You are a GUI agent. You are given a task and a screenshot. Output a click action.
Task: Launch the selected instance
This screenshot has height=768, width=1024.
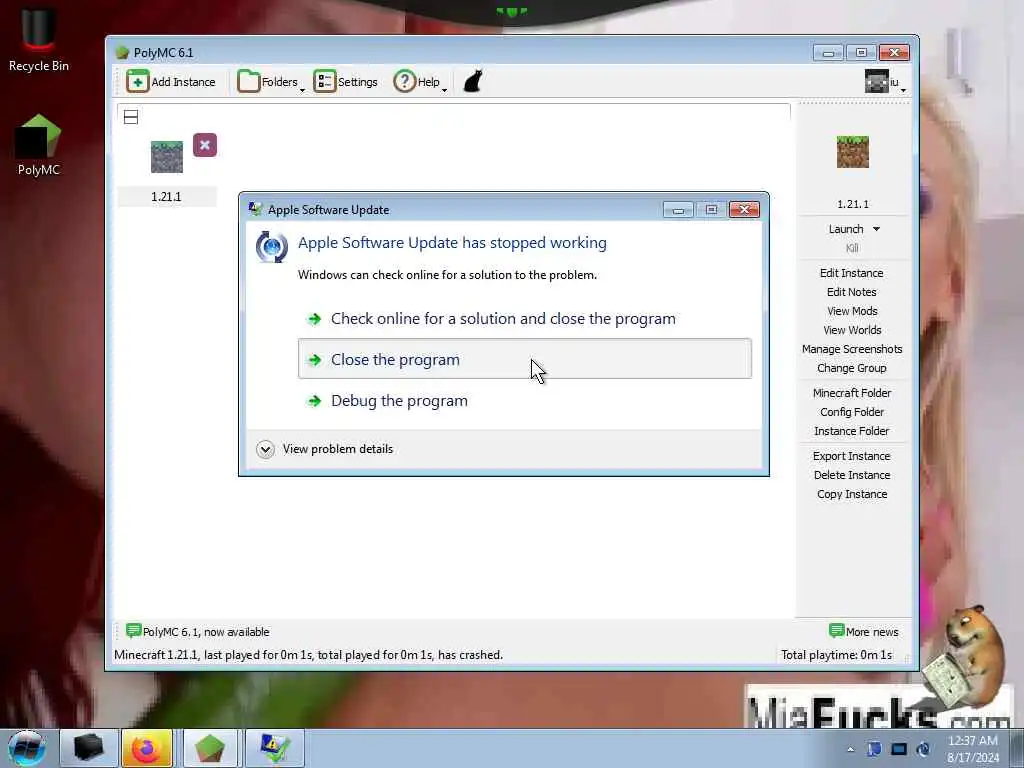(846, 229)
